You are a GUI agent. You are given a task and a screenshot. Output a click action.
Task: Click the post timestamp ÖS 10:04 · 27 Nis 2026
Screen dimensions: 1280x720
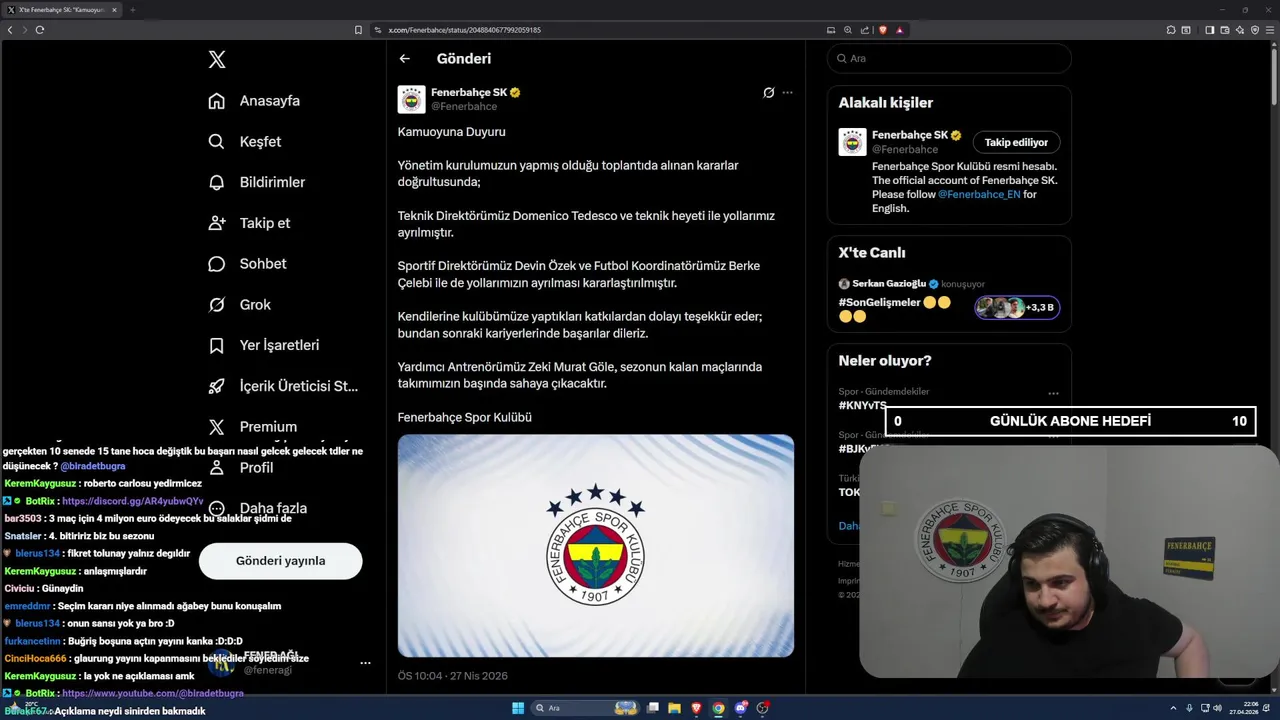pyautogui.click(x=452, y=676)
